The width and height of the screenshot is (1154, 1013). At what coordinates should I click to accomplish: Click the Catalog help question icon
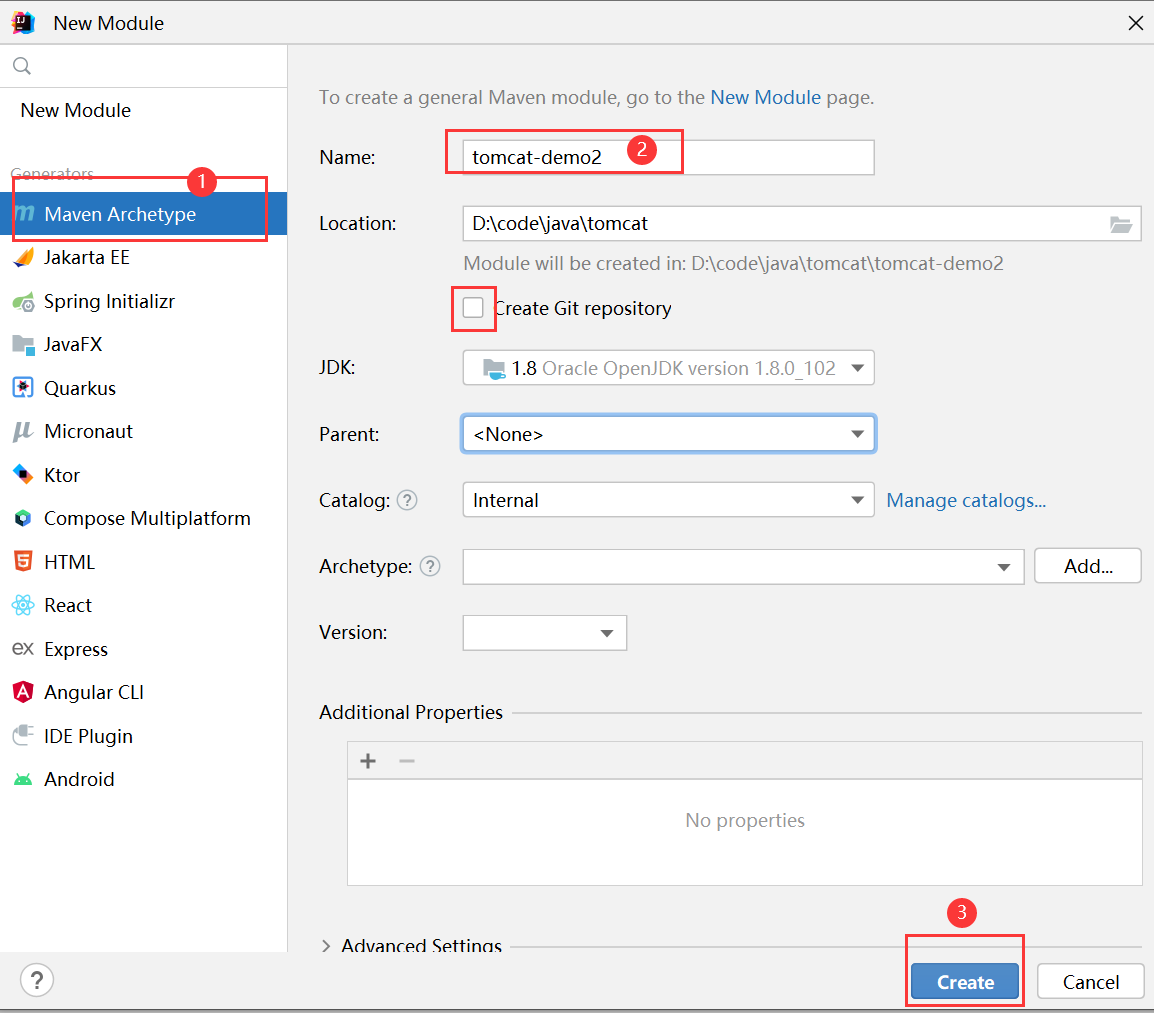point(407,501)
